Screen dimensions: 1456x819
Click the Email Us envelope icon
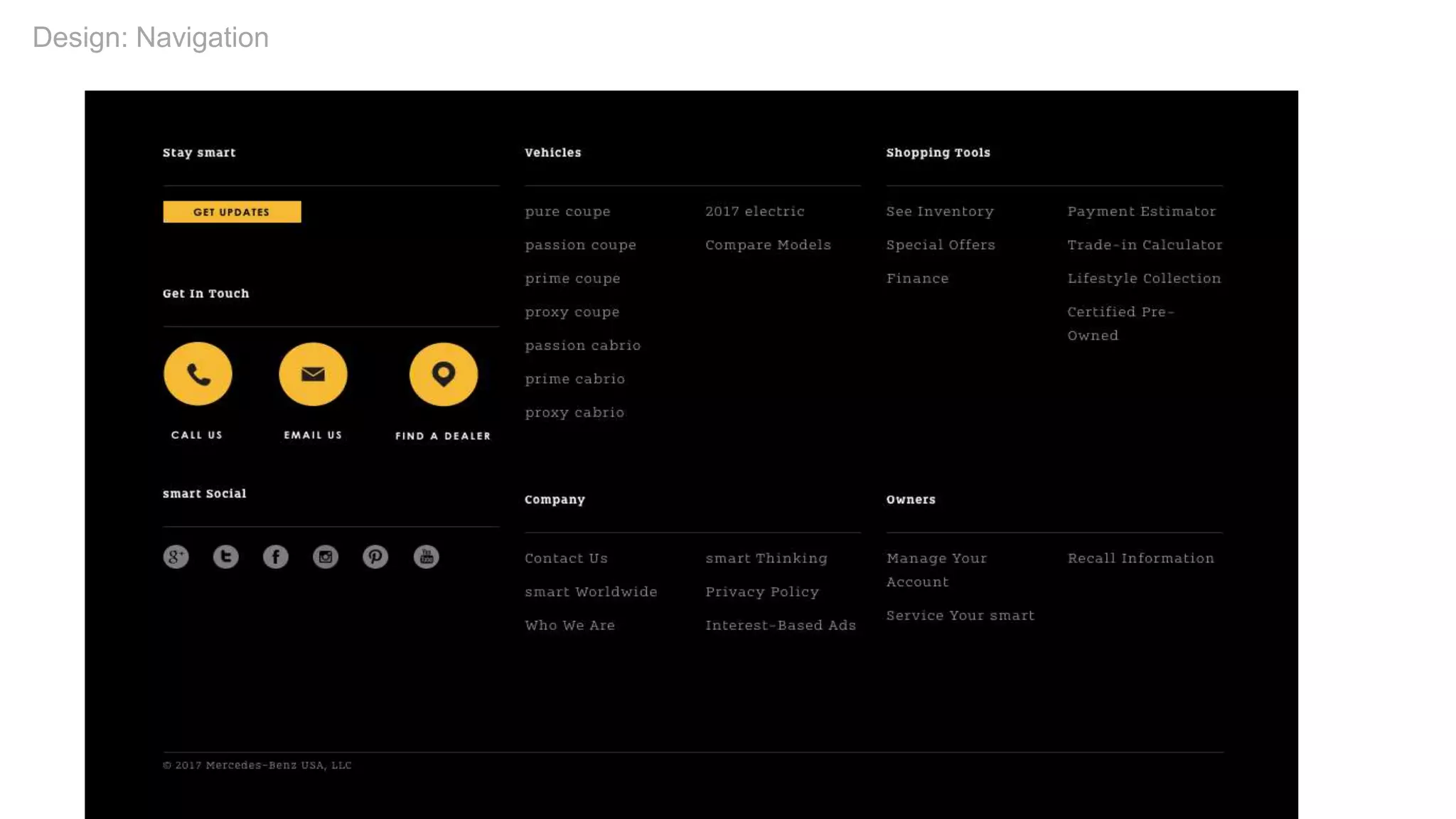click(x=313, y=374)
